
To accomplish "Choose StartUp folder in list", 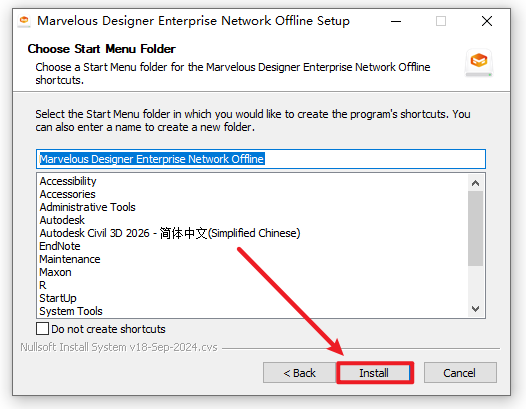I will [58, 298].
